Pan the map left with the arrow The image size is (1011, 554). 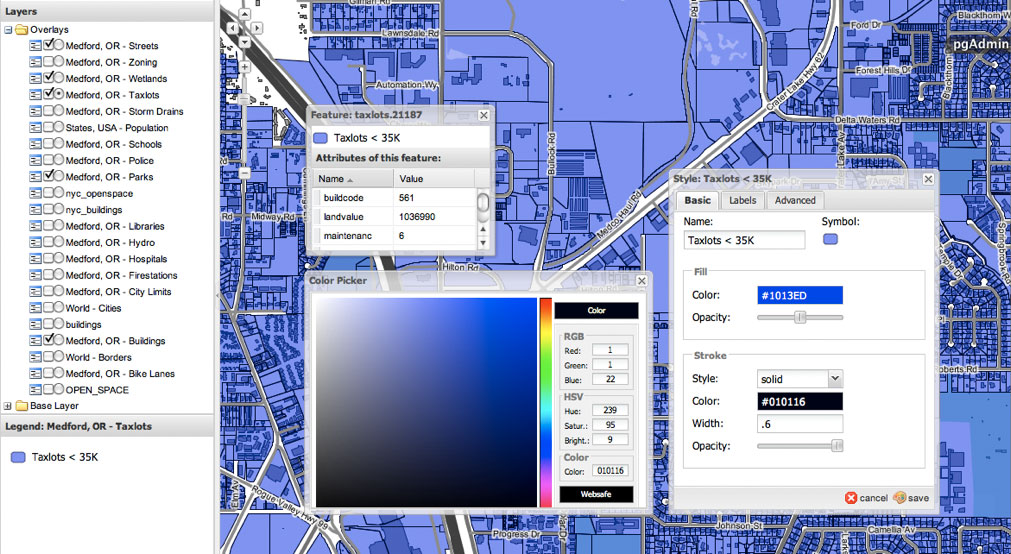[232, 29]
